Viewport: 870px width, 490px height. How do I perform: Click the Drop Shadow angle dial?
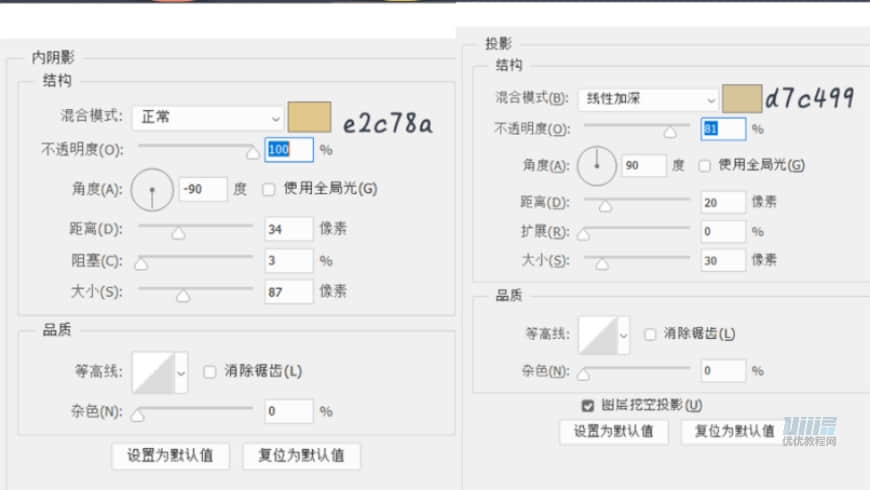pyautogui.click(x=597, y=165)
